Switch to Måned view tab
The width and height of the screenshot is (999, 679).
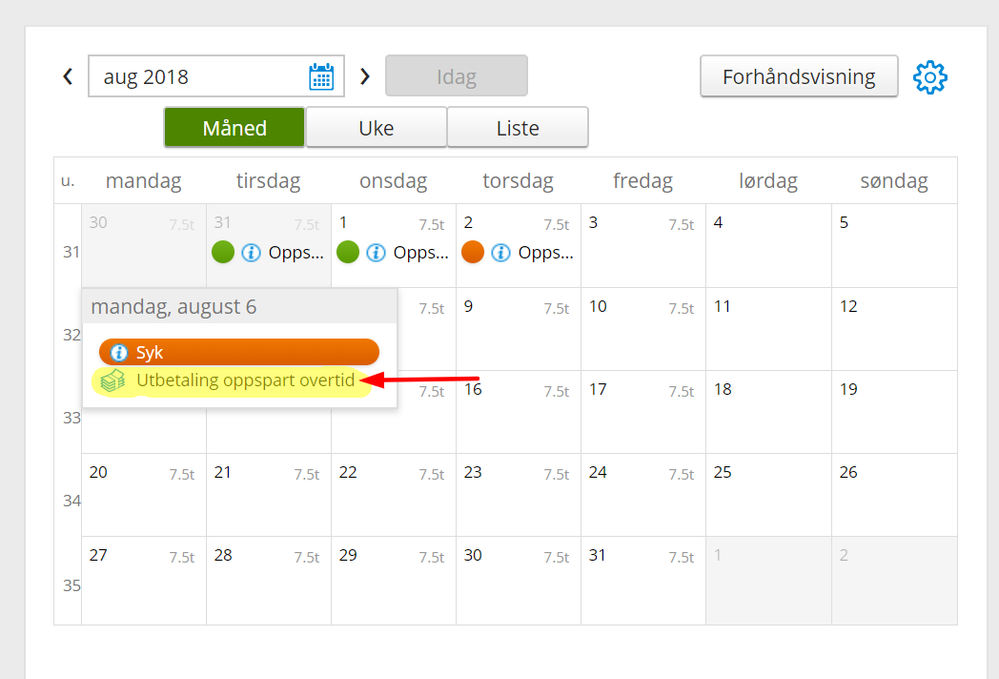234,128
